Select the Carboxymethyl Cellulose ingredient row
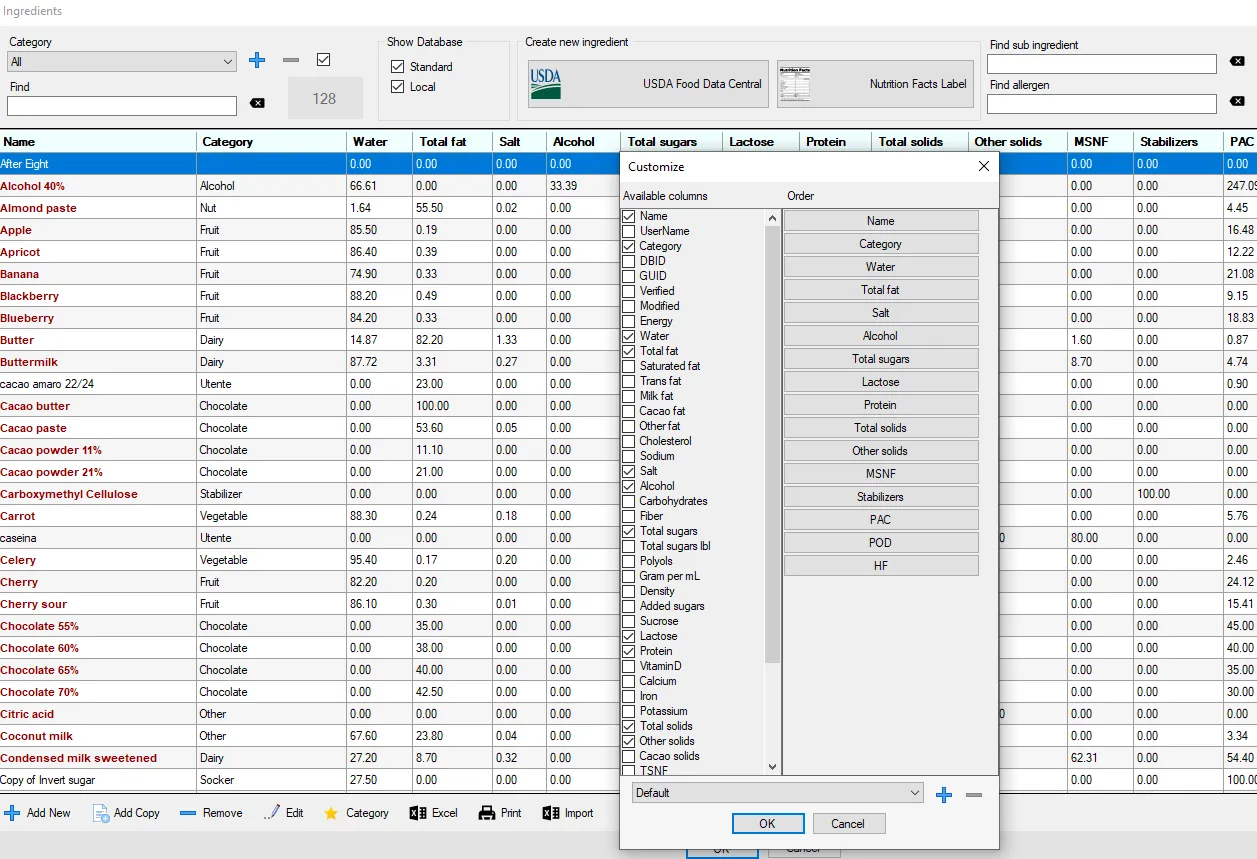 click(x=310, y=494)
